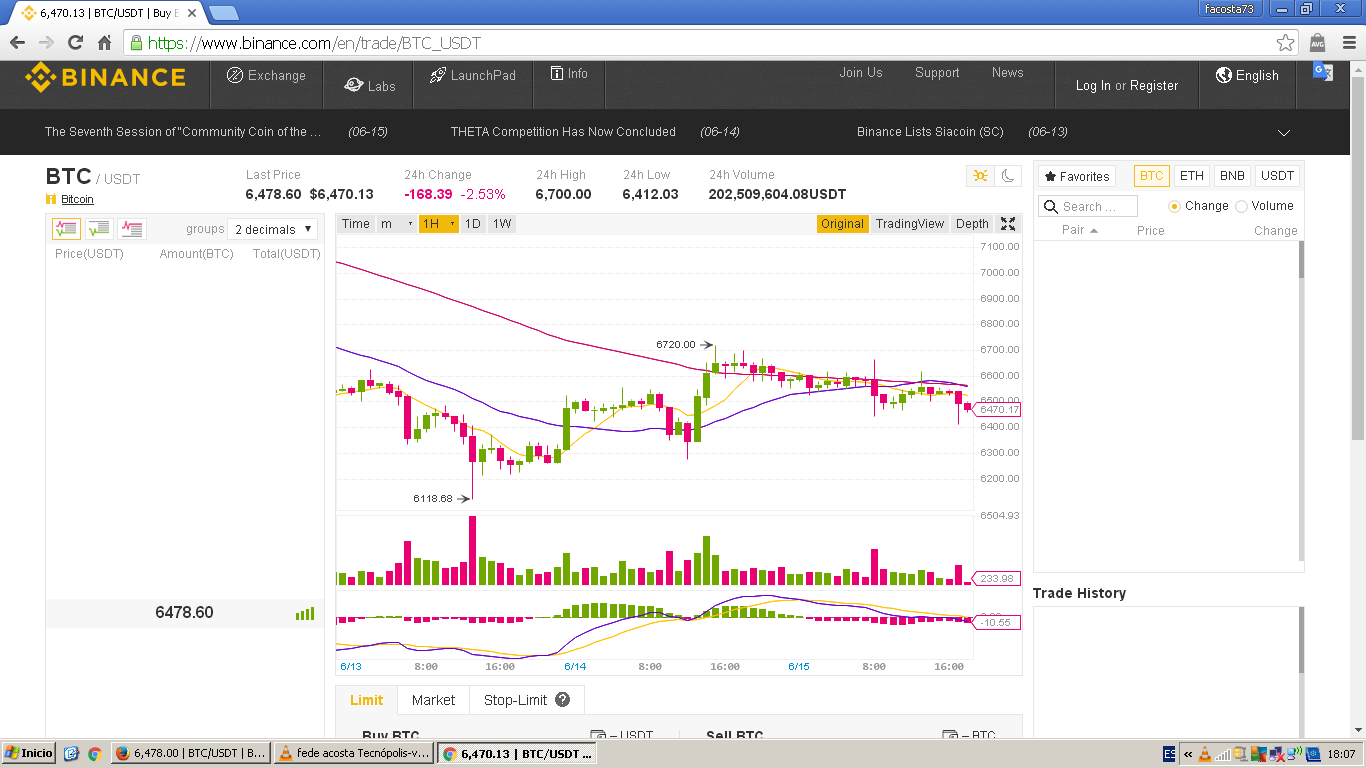The image size is (1366, 768).
Task: Click the browser Forward arrow
Action: (46, 43)
